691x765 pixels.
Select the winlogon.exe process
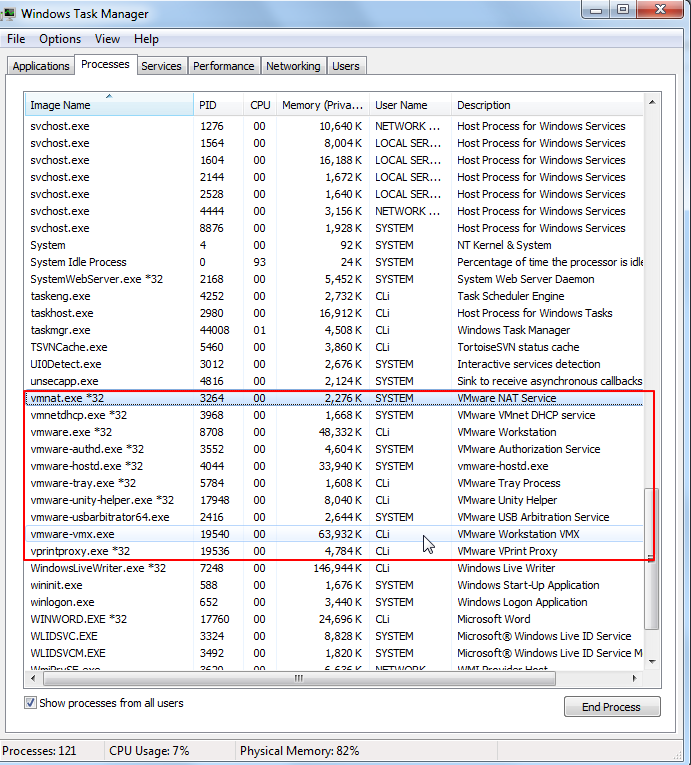pos(334,602)
